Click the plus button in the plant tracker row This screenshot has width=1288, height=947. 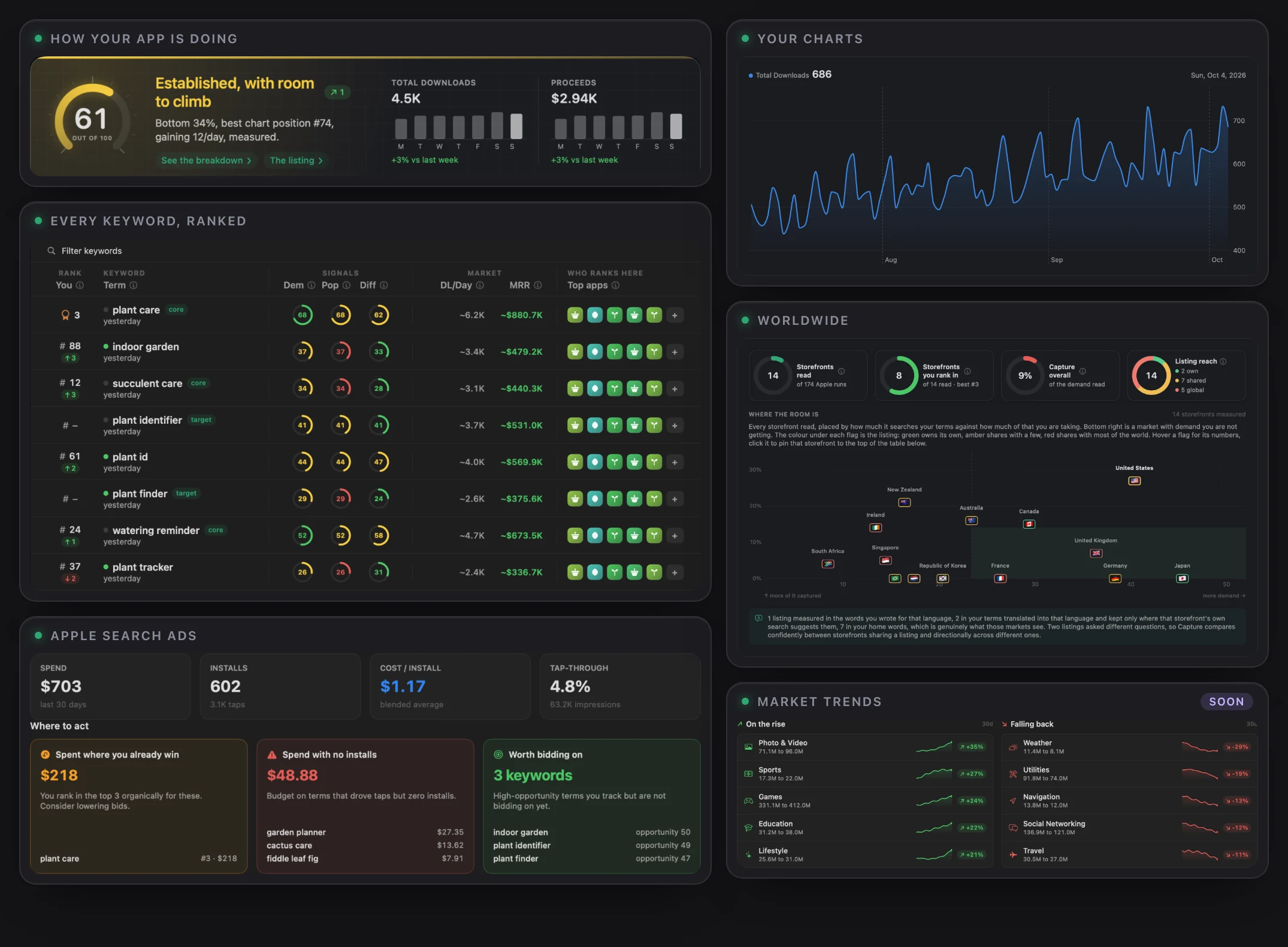pos(675,572)
